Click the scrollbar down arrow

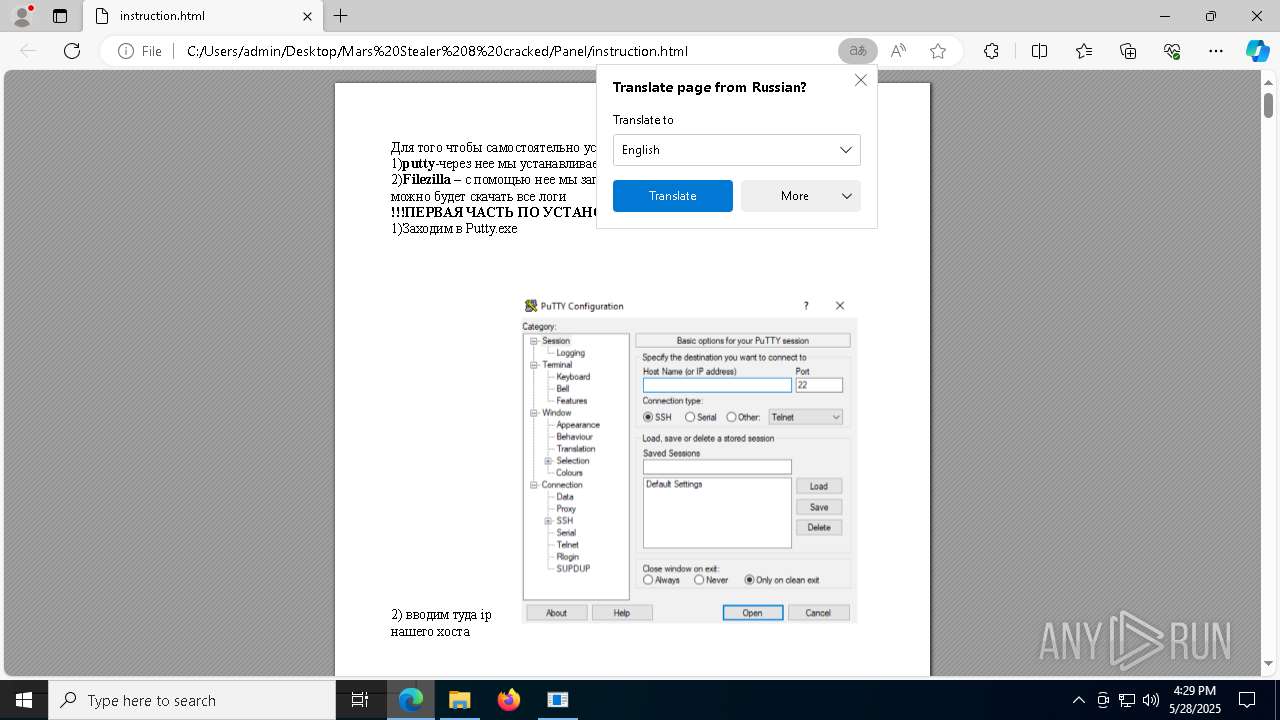[x=1268, y=663]
